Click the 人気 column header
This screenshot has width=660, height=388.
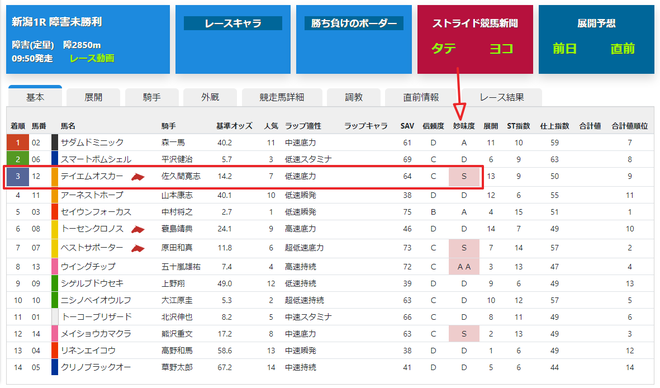(271, 126)
